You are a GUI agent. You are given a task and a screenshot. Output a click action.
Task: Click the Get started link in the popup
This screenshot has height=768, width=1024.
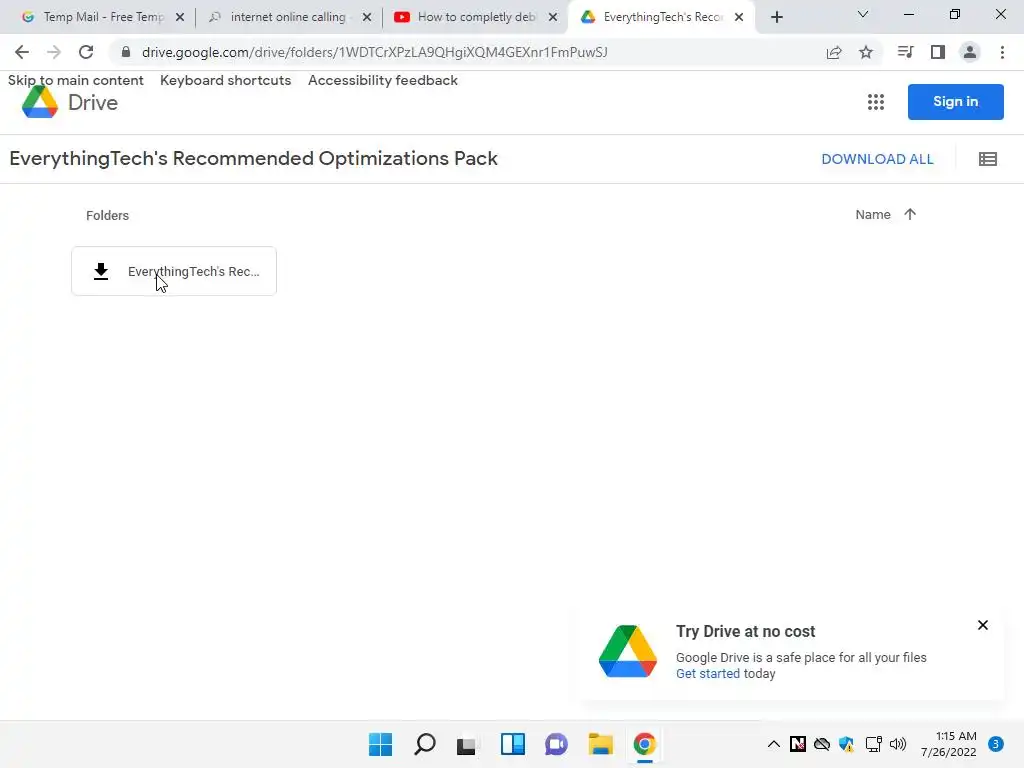[x=708, y=673]
